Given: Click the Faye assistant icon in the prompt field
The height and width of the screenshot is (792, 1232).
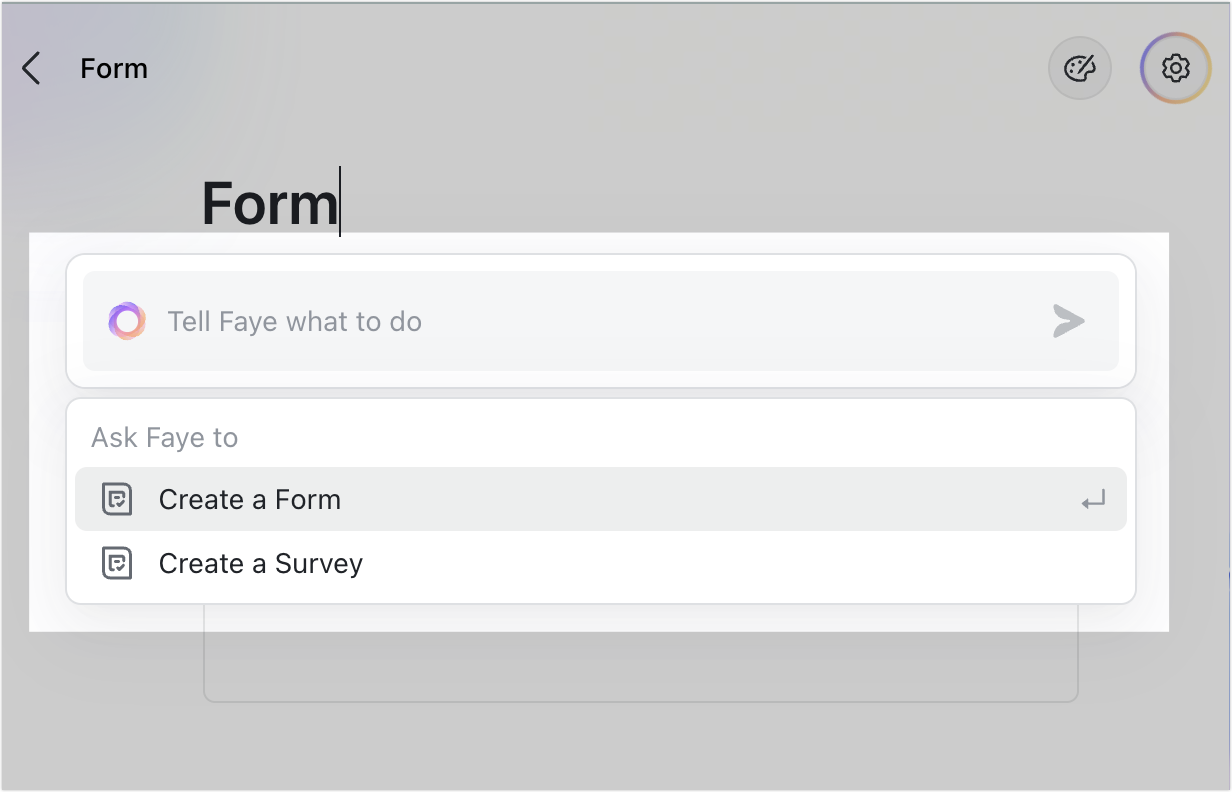Looking at the screenshot, I should [127, 321].
